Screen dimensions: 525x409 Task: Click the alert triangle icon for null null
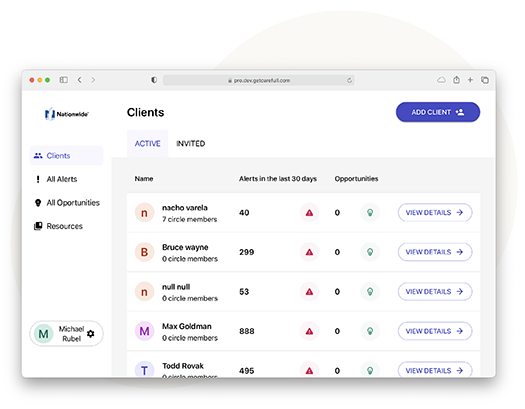(309, 292)
